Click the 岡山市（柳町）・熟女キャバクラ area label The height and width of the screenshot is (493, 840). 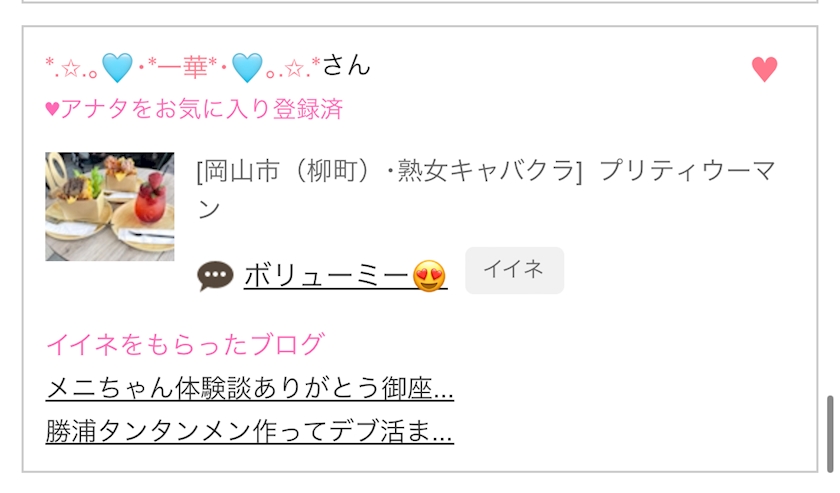coord(389,171)
